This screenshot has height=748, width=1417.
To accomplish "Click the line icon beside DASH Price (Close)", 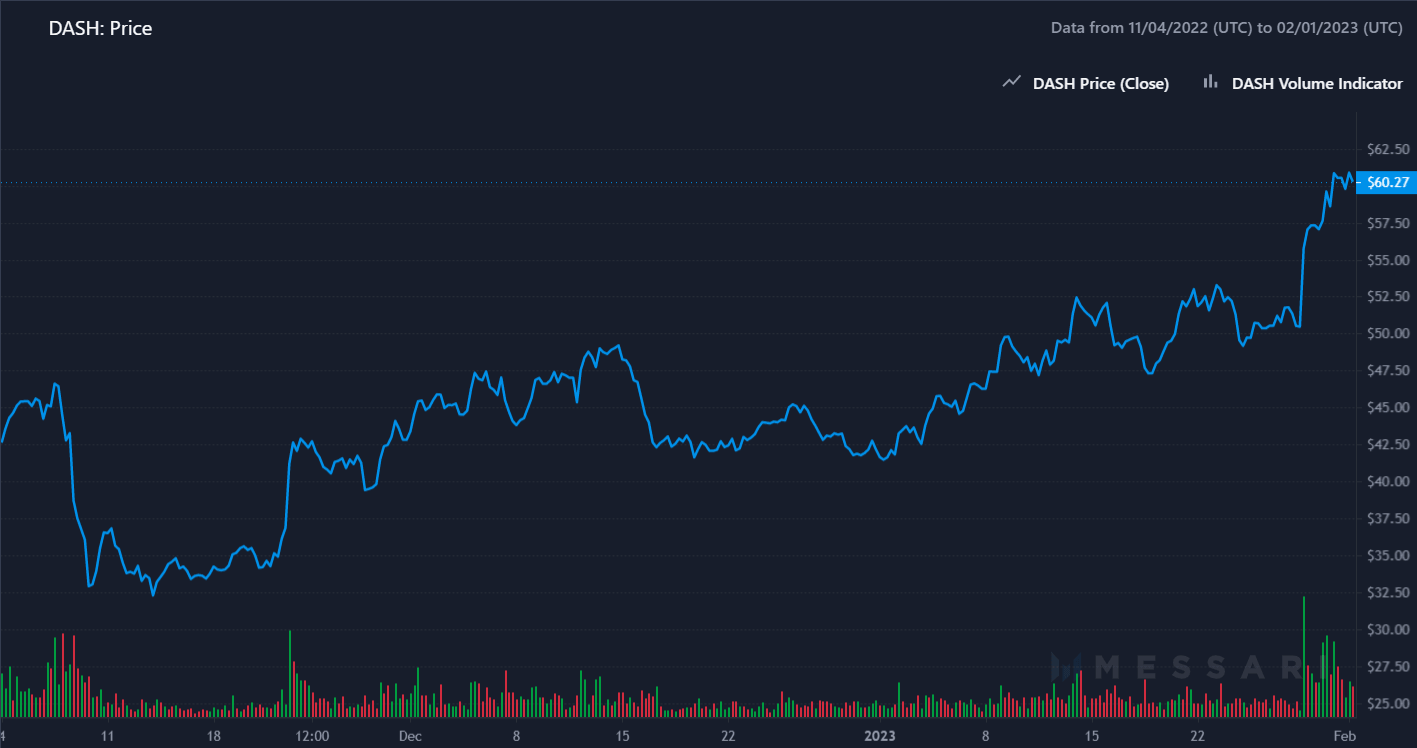I will [1011, 83].
